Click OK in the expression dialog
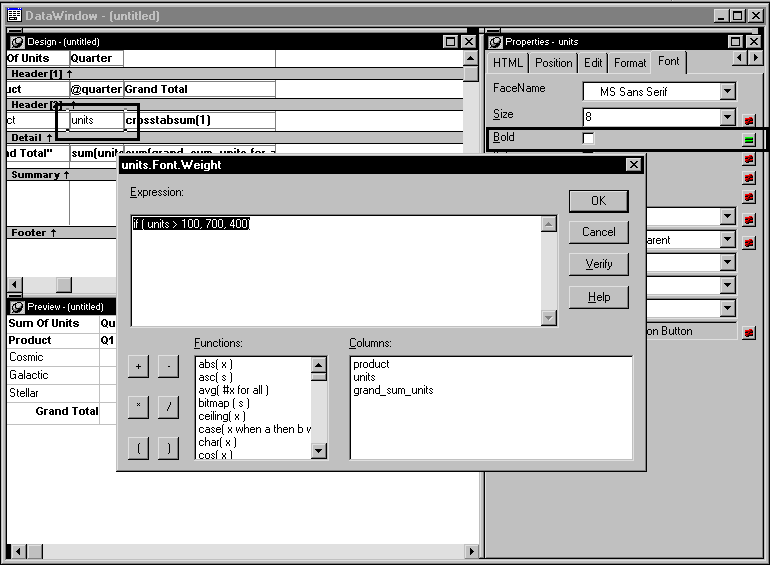Image resolution: width=770 pixels, height=565 pixels. pos(599,201)
